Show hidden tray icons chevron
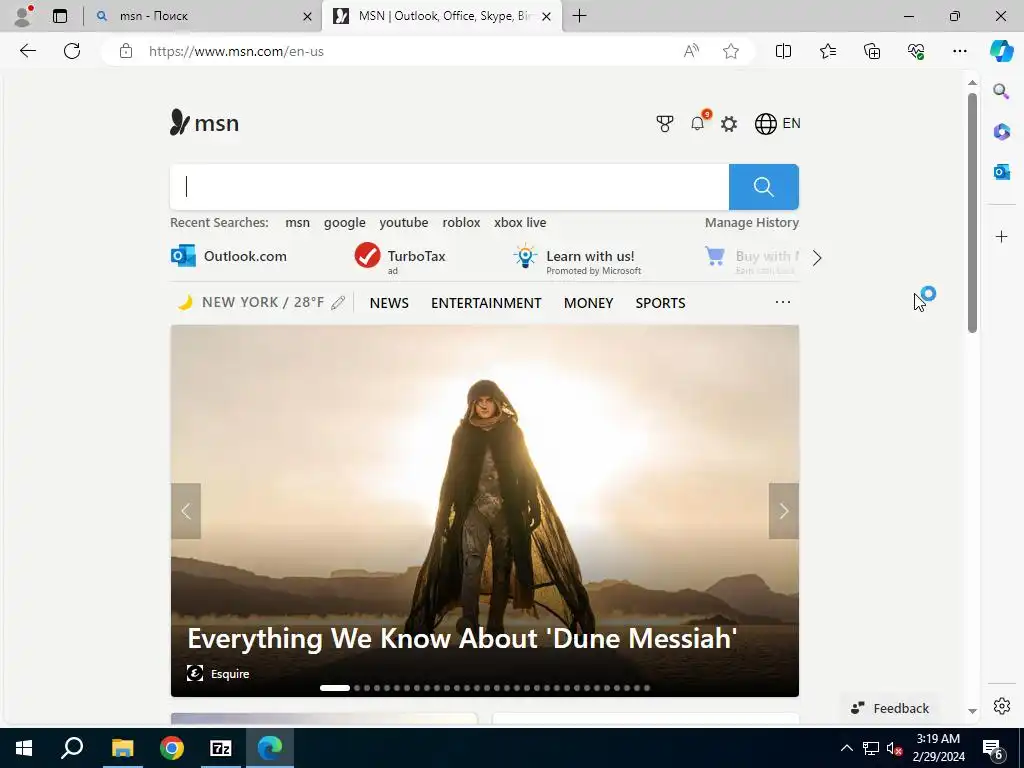 (x=846, y=748)
